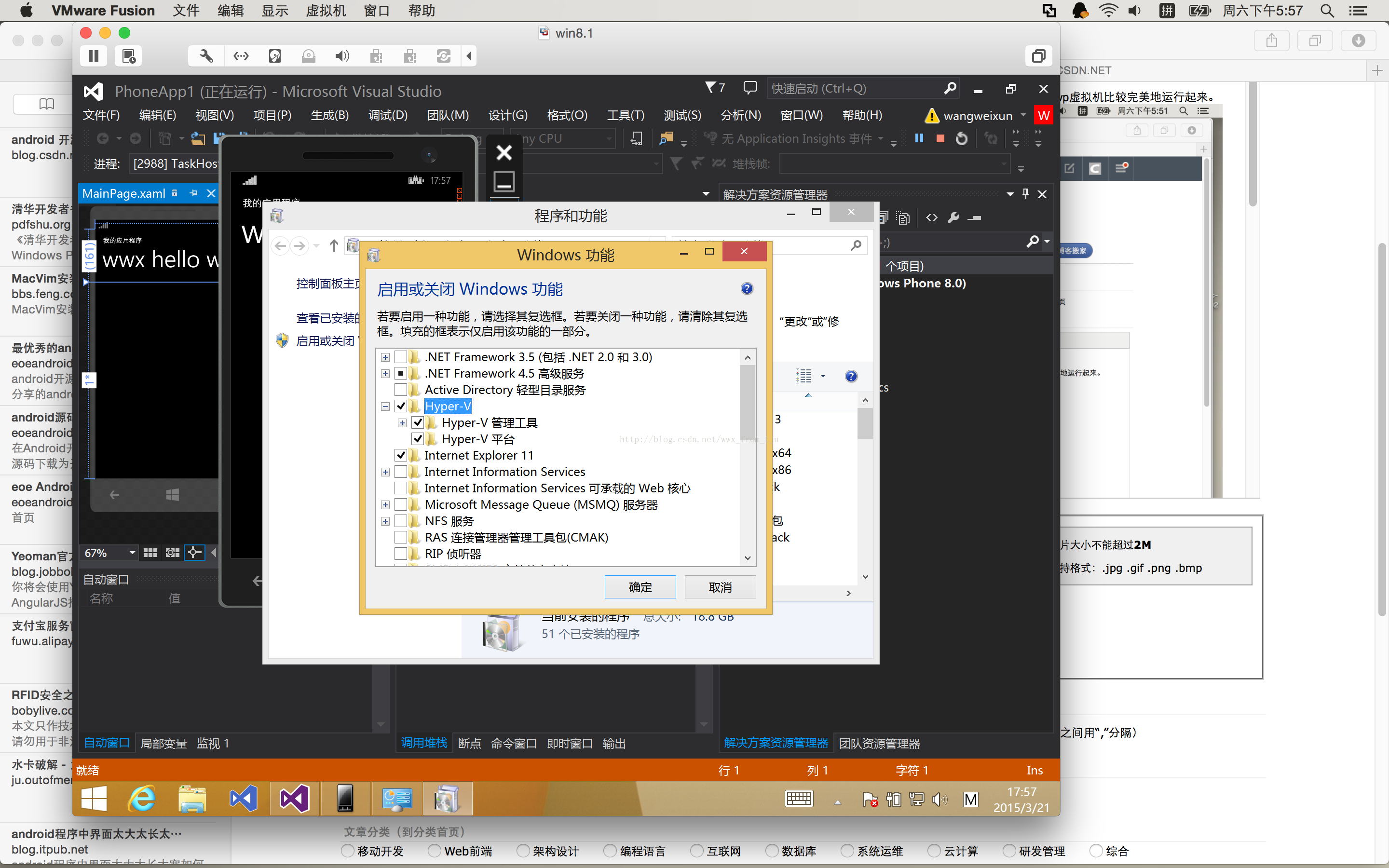Pause debugging in Visual Studio
The image size is (1389, 868).
(x=919, y=138)
